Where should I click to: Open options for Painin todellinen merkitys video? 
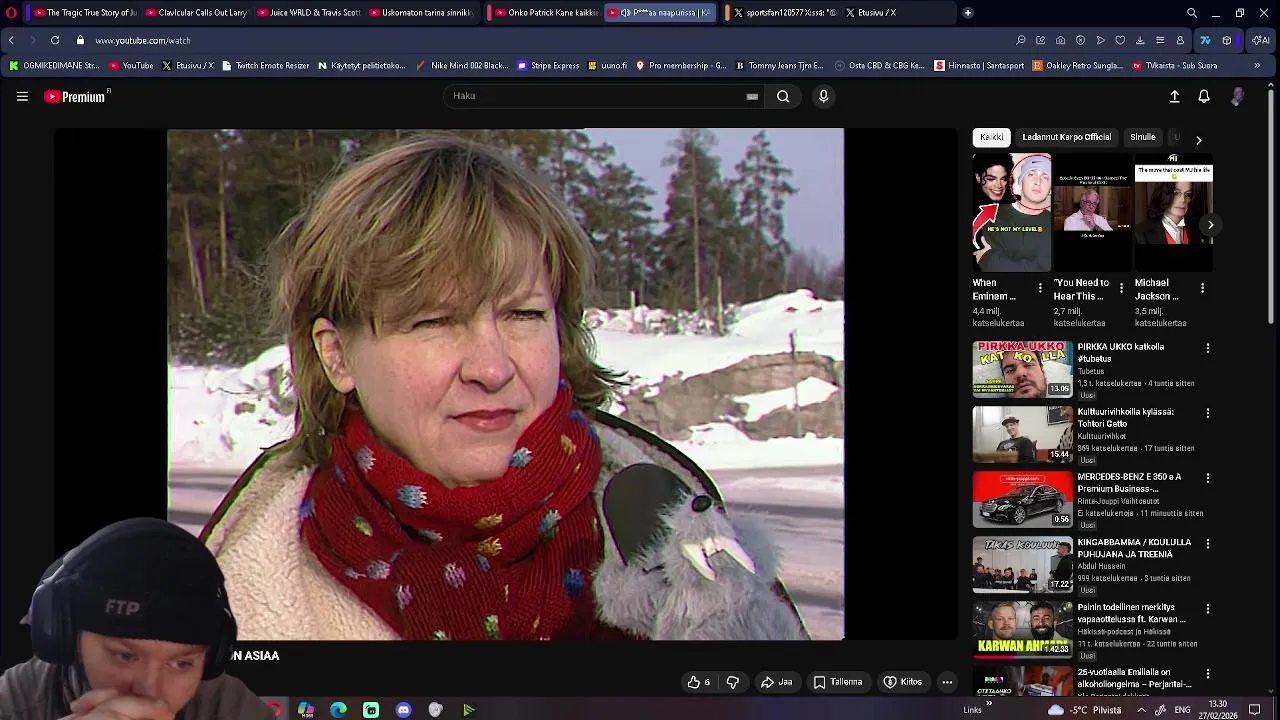pos(1207,608)
